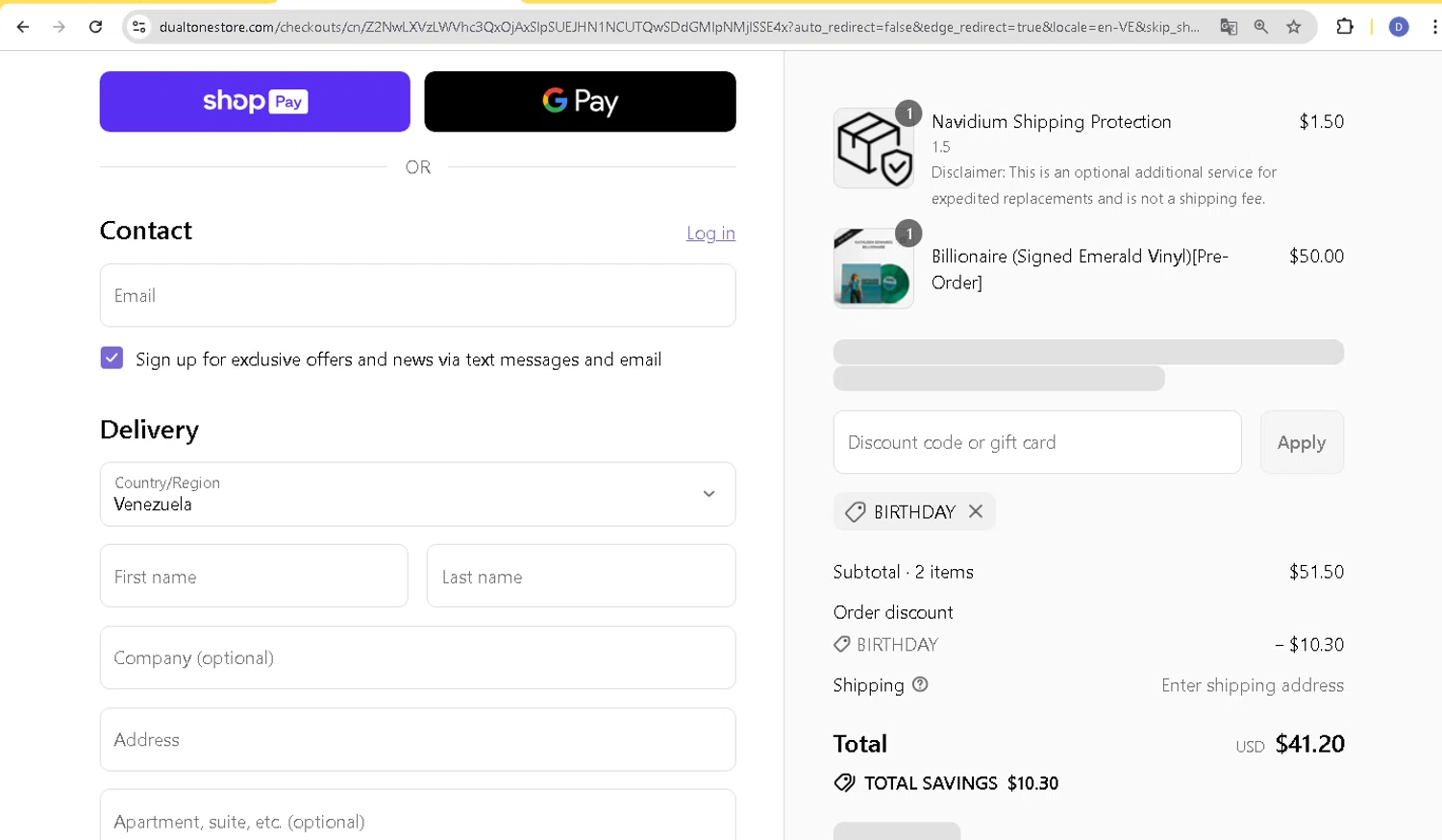Click the shipping help question mark icon
The image size is (1442, 840).
(x=920, y=684)
